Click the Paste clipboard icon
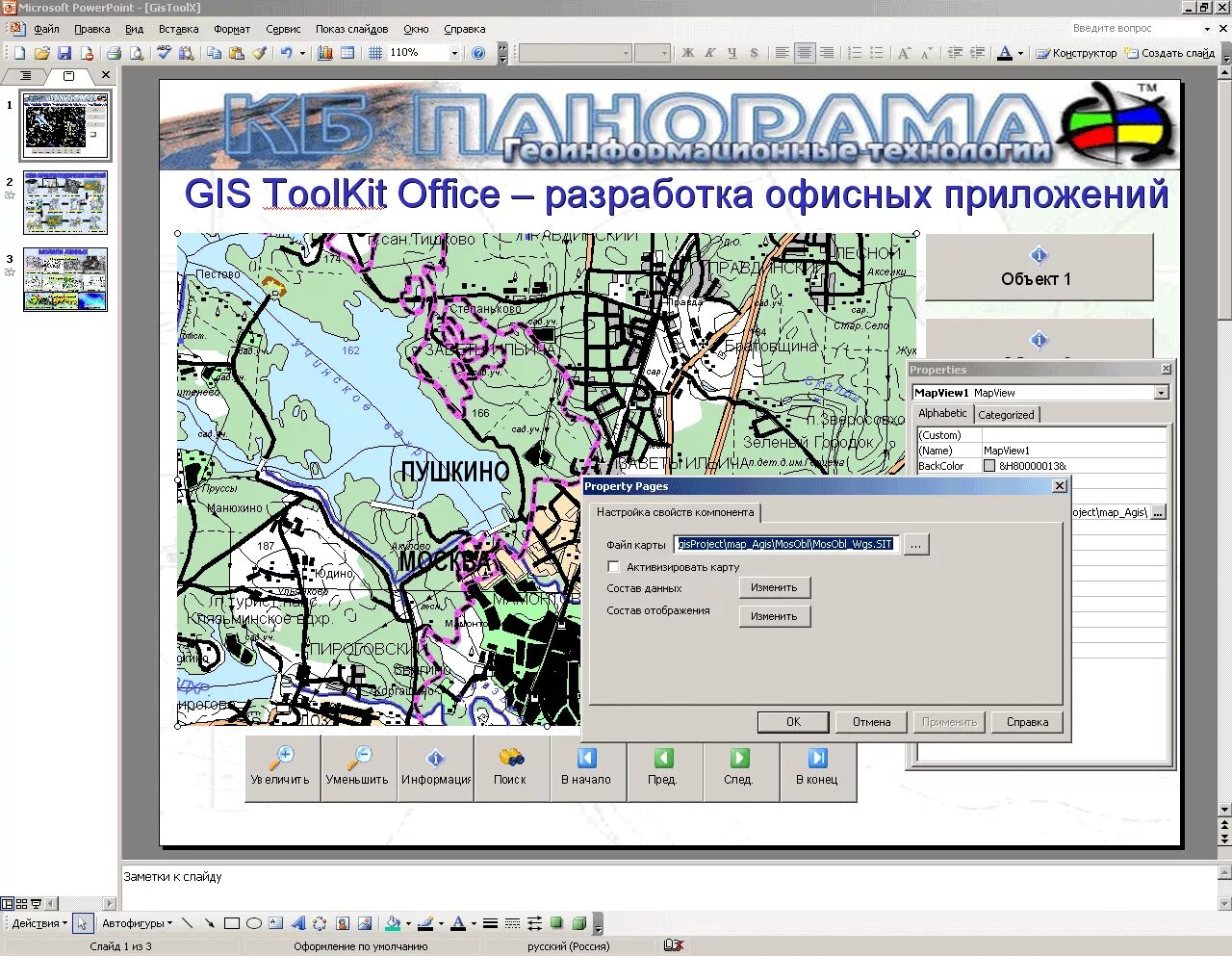 coord(237,53)
